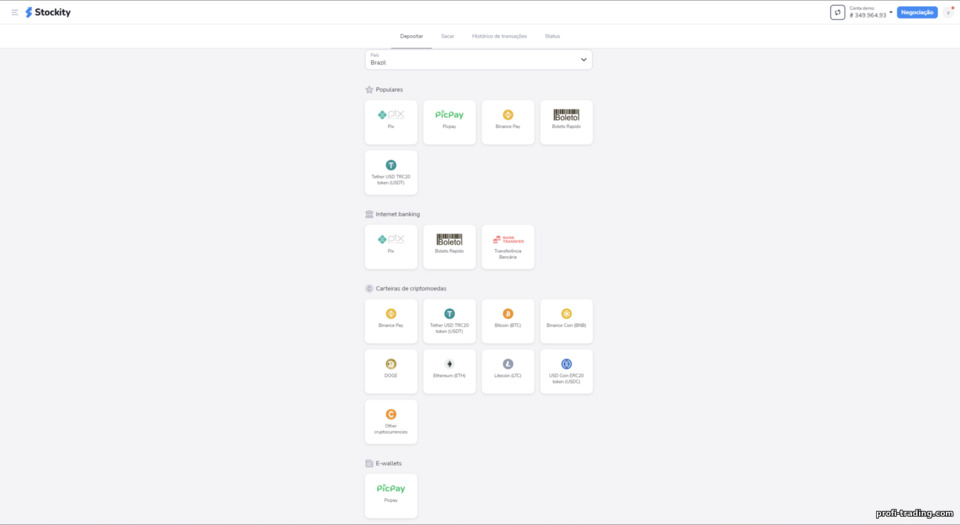The image size is (960, 525).
Task: Choose the DOGE payment card
Action: pyautogui.click(x=391, y=371)
